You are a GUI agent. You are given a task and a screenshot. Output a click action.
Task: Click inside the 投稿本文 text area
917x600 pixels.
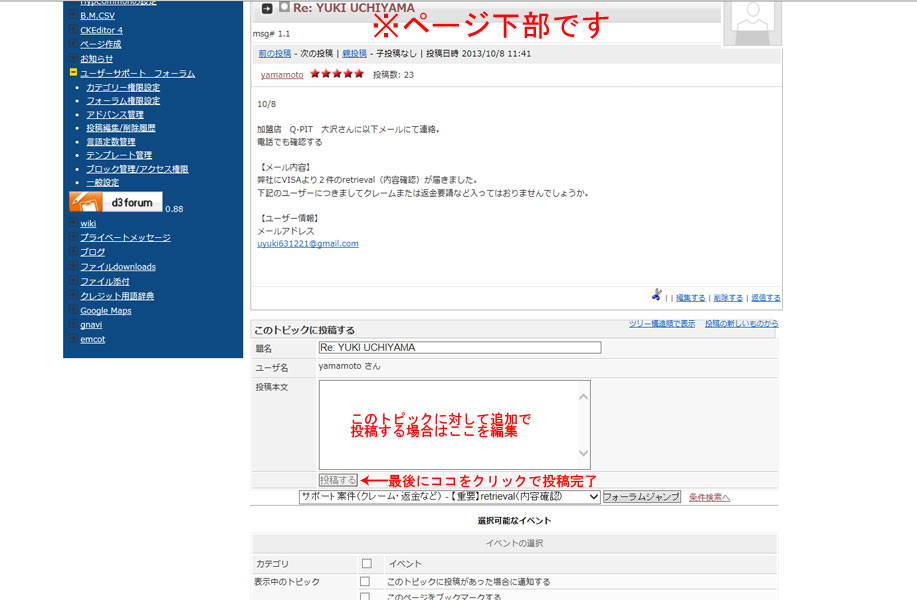[454, 425]
